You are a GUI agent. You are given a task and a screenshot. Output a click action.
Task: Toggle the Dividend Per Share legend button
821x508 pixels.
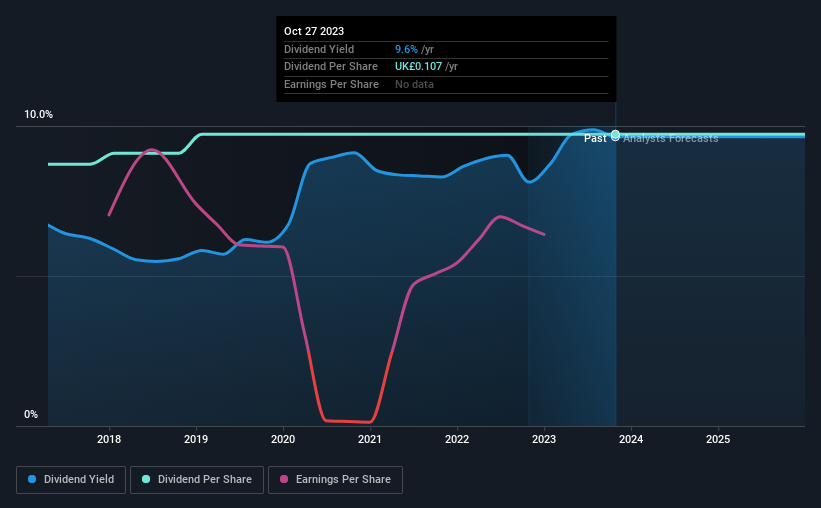point(197,480)
